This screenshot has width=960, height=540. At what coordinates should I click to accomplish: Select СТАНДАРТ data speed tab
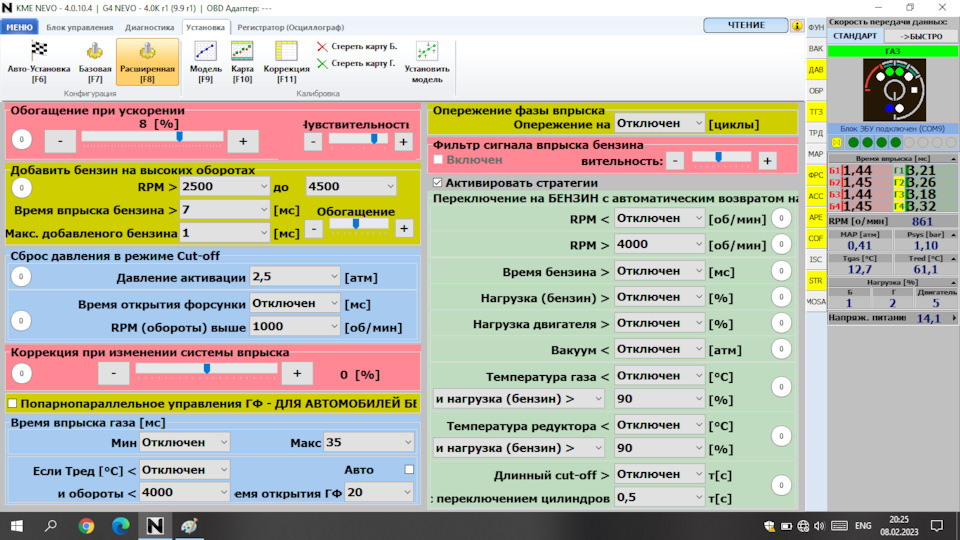(855, 36)
